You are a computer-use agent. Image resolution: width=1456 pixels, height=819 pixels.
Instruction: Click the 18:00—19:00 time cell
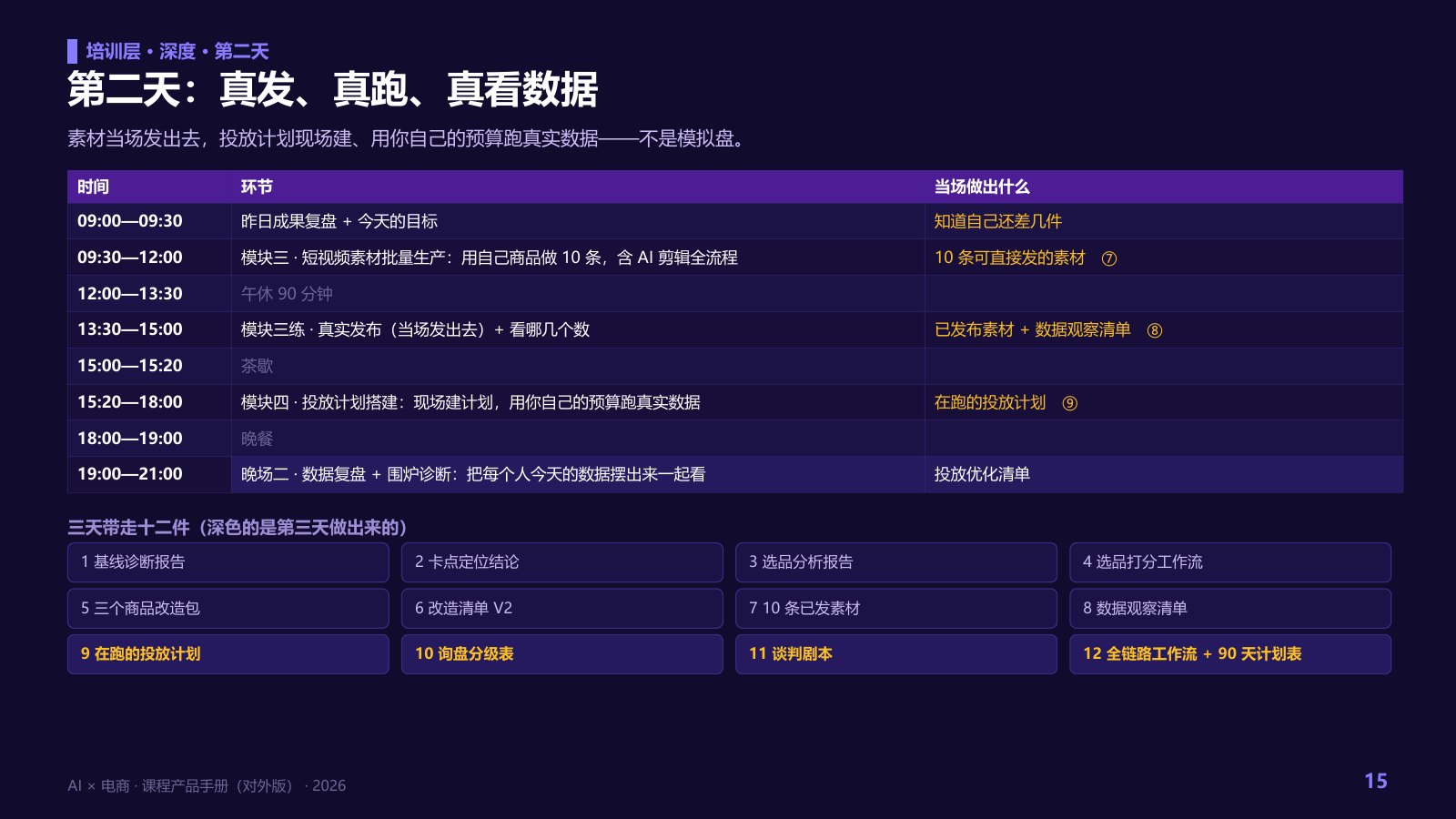click(149, 439)
